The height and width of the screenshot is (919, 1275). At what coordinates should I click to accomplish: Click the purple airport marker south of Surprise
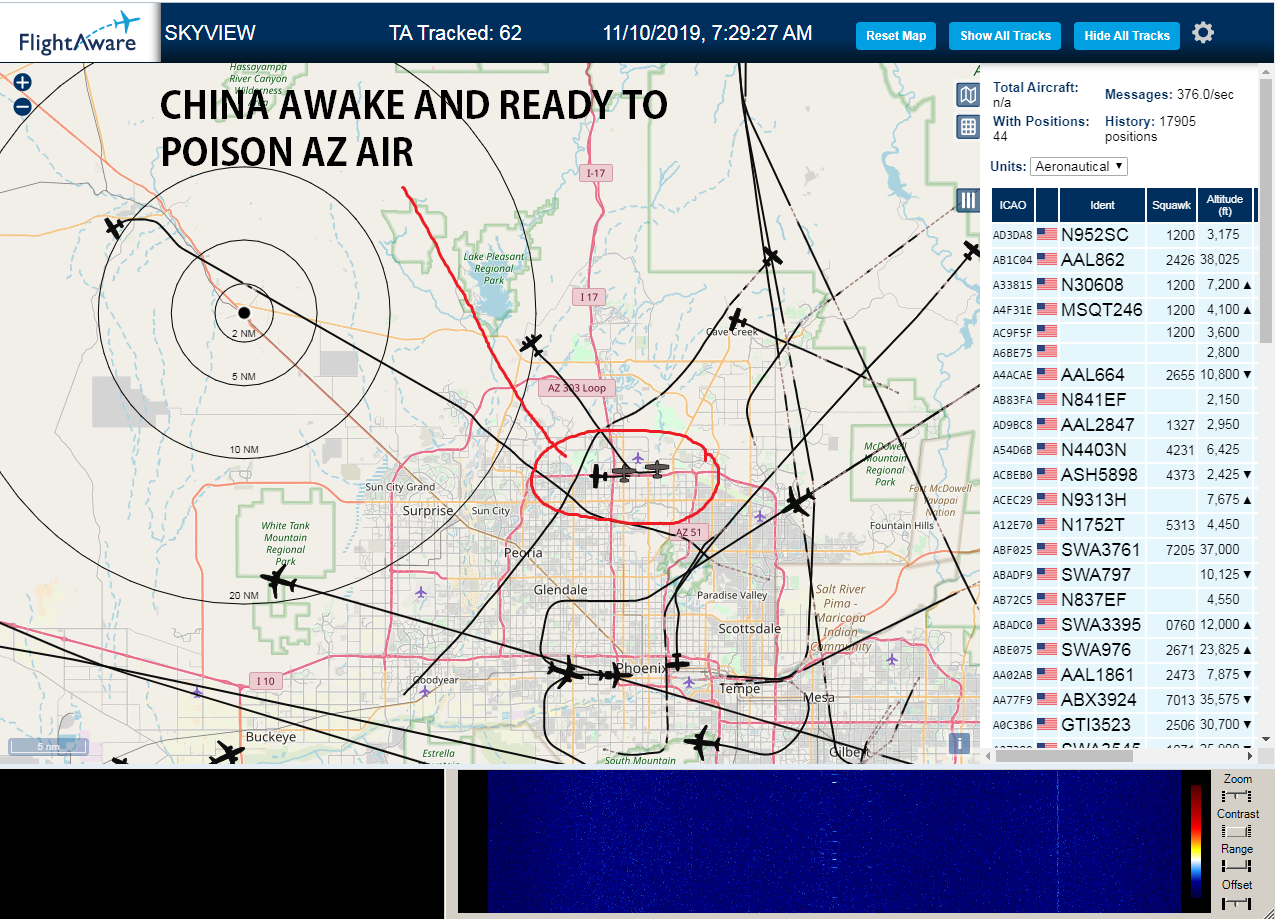tap(421, 593)
